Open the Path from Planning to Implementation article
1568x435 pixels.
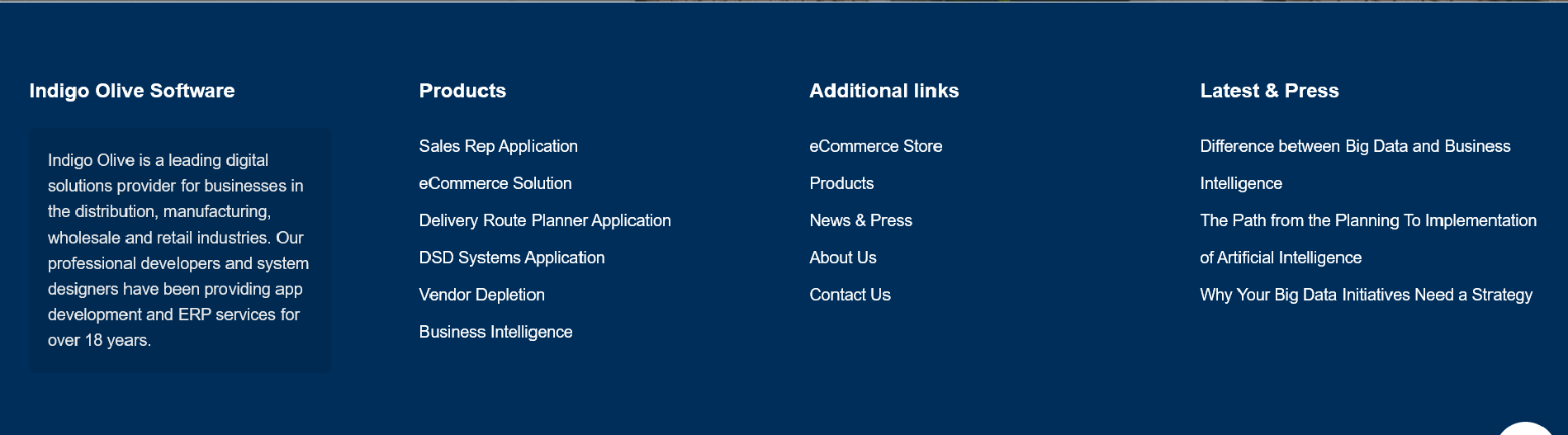pyautogui.click(x=1367, y=221)
